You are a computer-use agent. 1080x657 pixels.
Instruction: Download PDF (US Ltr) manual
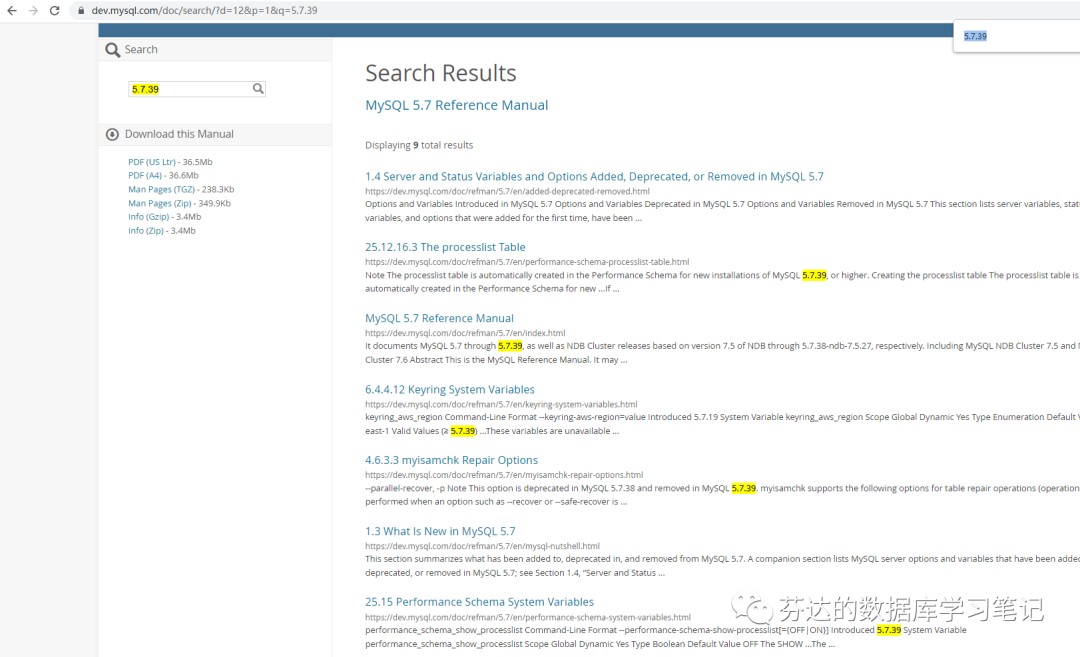click(x=152, y=162)
